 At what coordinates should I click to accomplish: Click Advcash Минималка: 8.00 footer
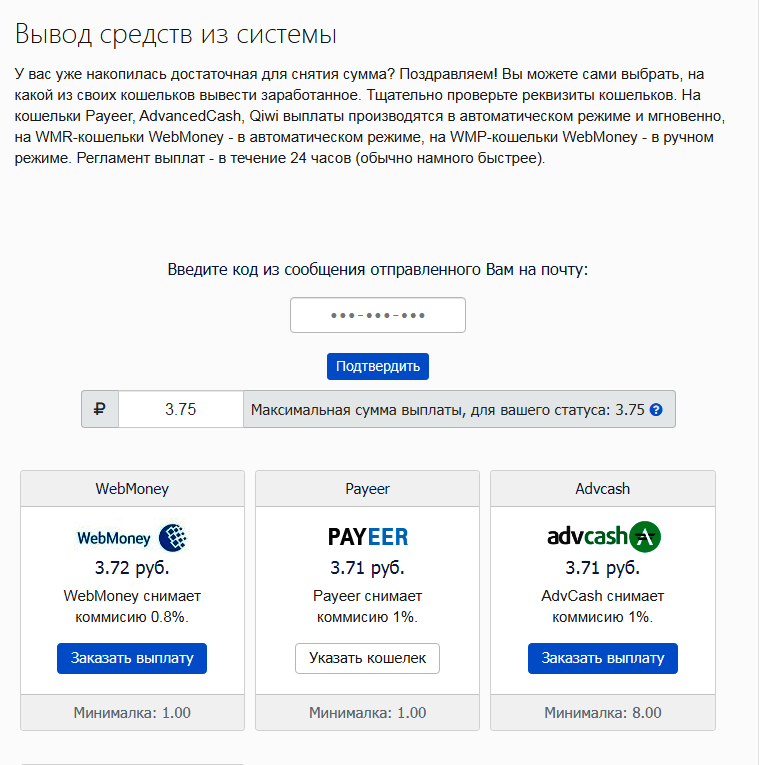(x=603, y=713)
